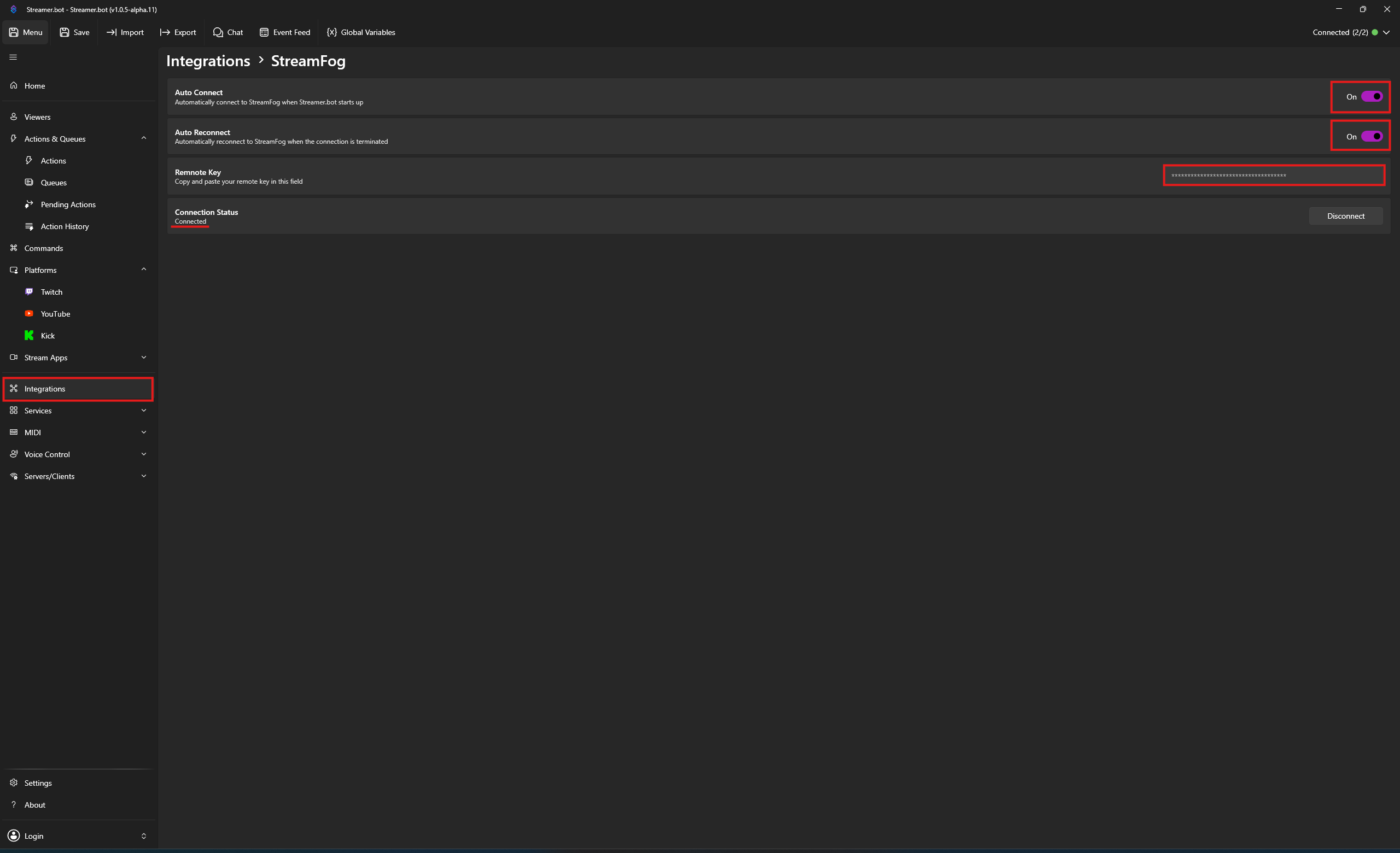1400x853 pixels.
Task: Click the Save toolbar icon
Action: (64, 32)
